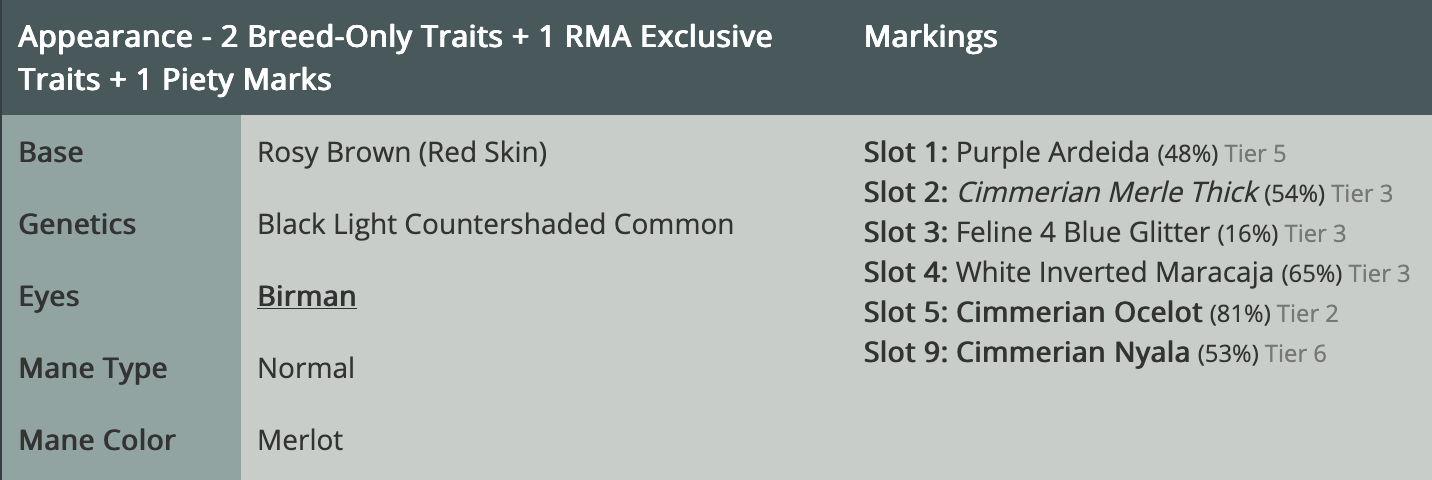Click the White Inverted Maracaja marking
Viewport: 1432px width, 480px height.
coord(1114,273)
